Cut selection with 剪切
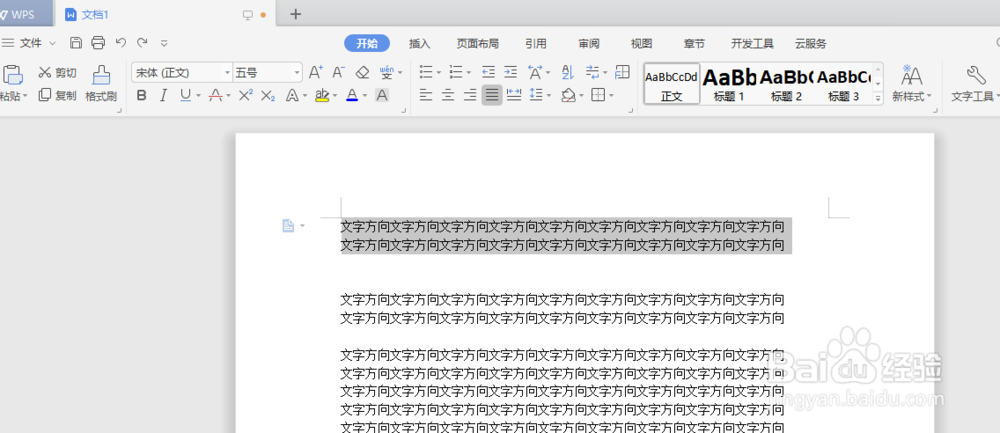This screenshot has height=433, width=1000. [x=57, y=72]
